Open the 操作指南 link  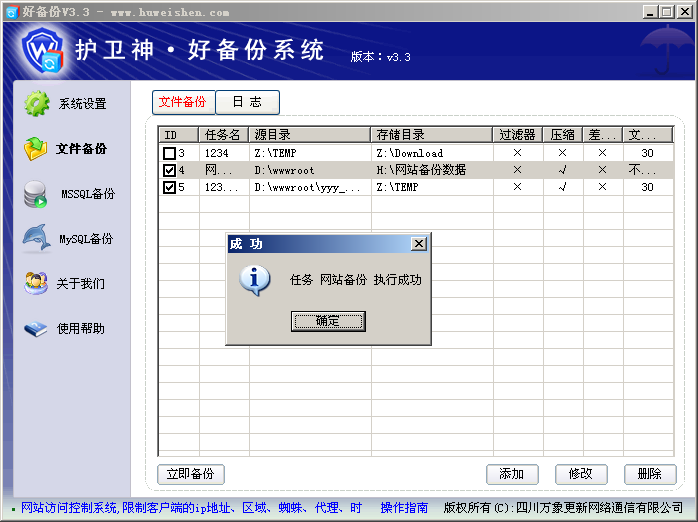[404, 508]
